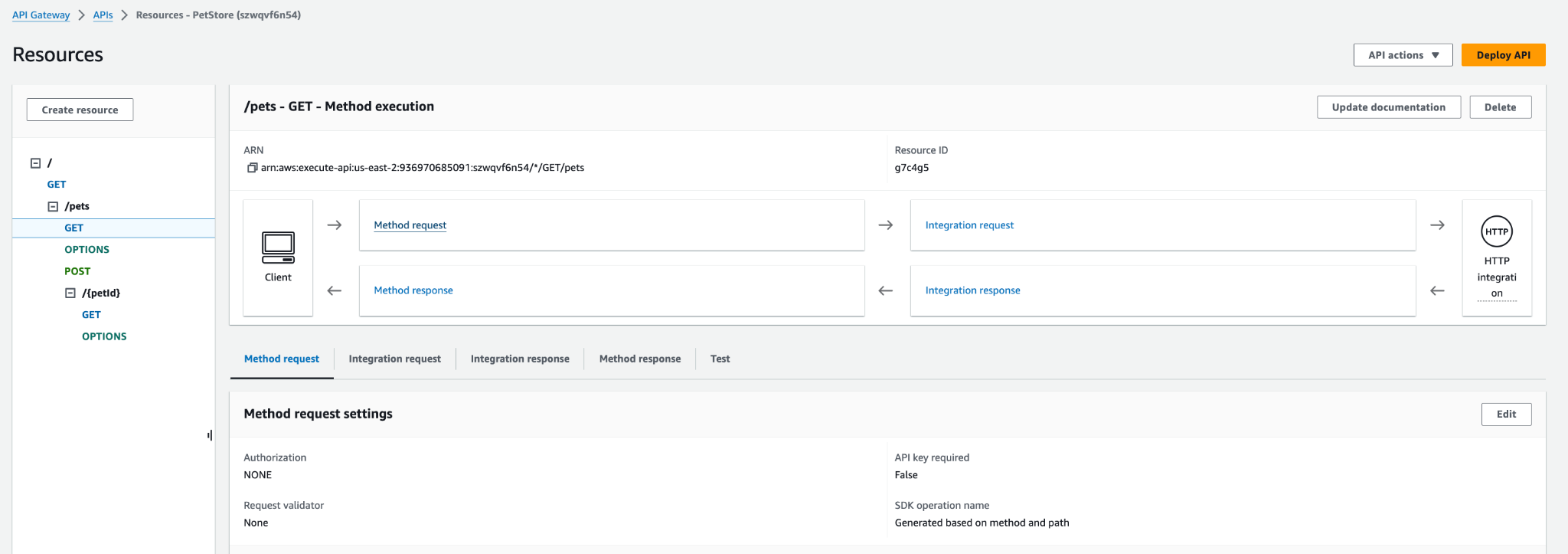The height and width of the screenshot is (554, 1568).
Task: Select OPTIONS method under /{petId}
Action: (104, 336)
